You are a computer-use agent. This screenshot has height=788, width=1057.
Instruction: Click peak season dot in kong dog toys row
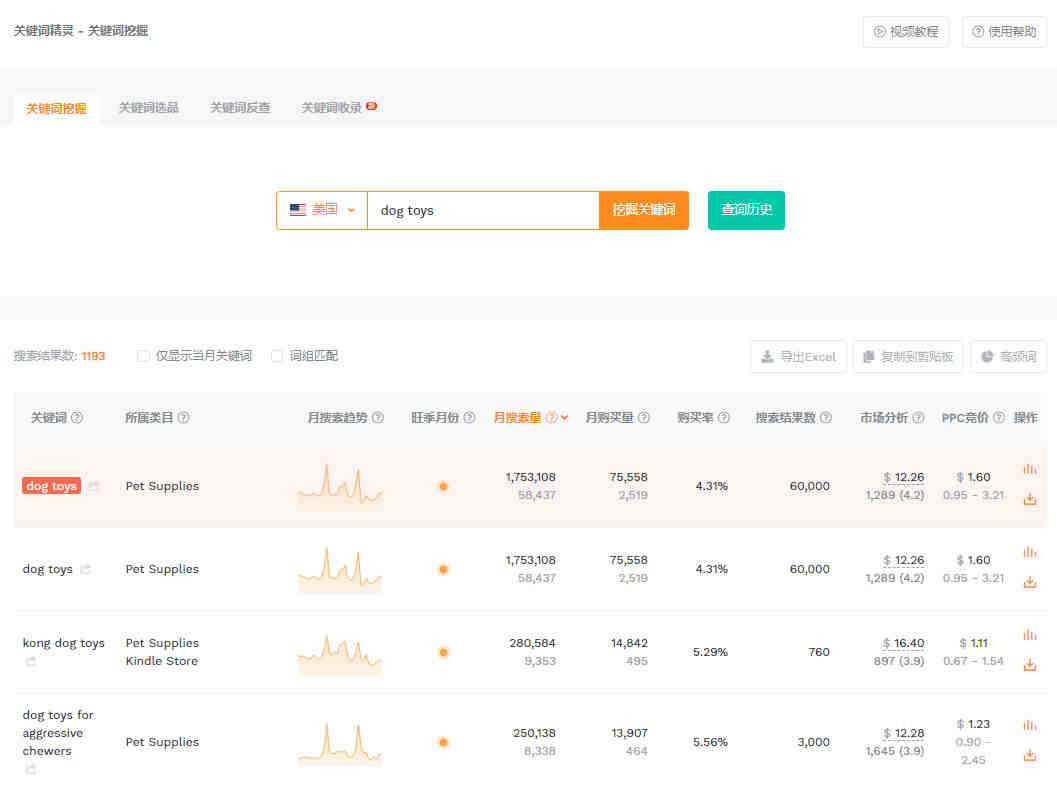(444, 653)
